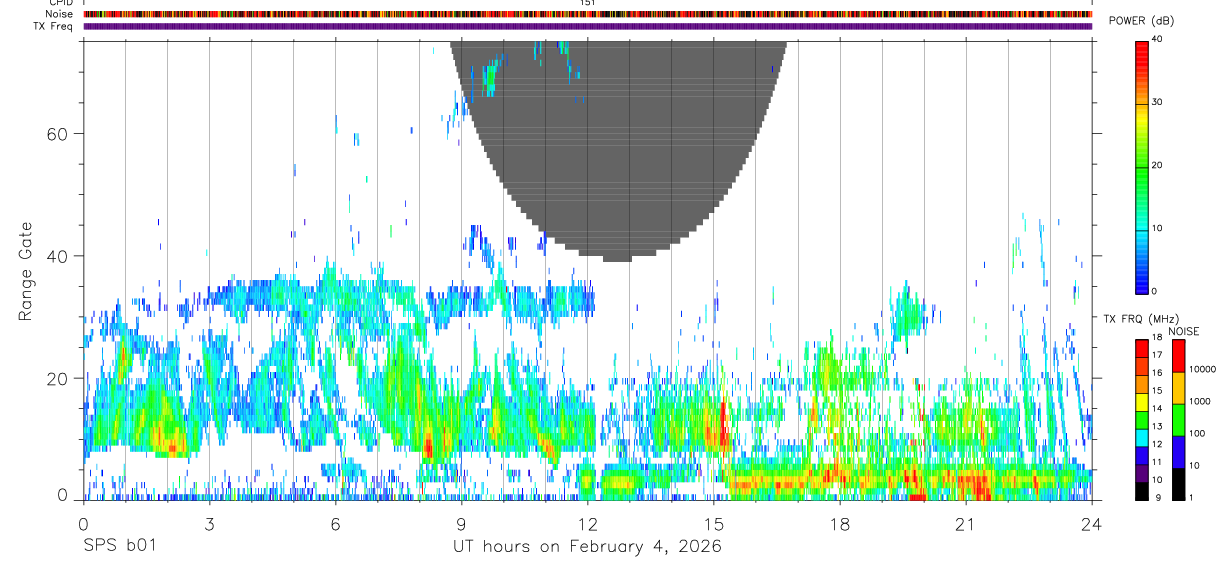Image resolution: width=1228 pixels, height=567 pixels.
Task: Click the TX Freq row label at top
Action: 54,26
